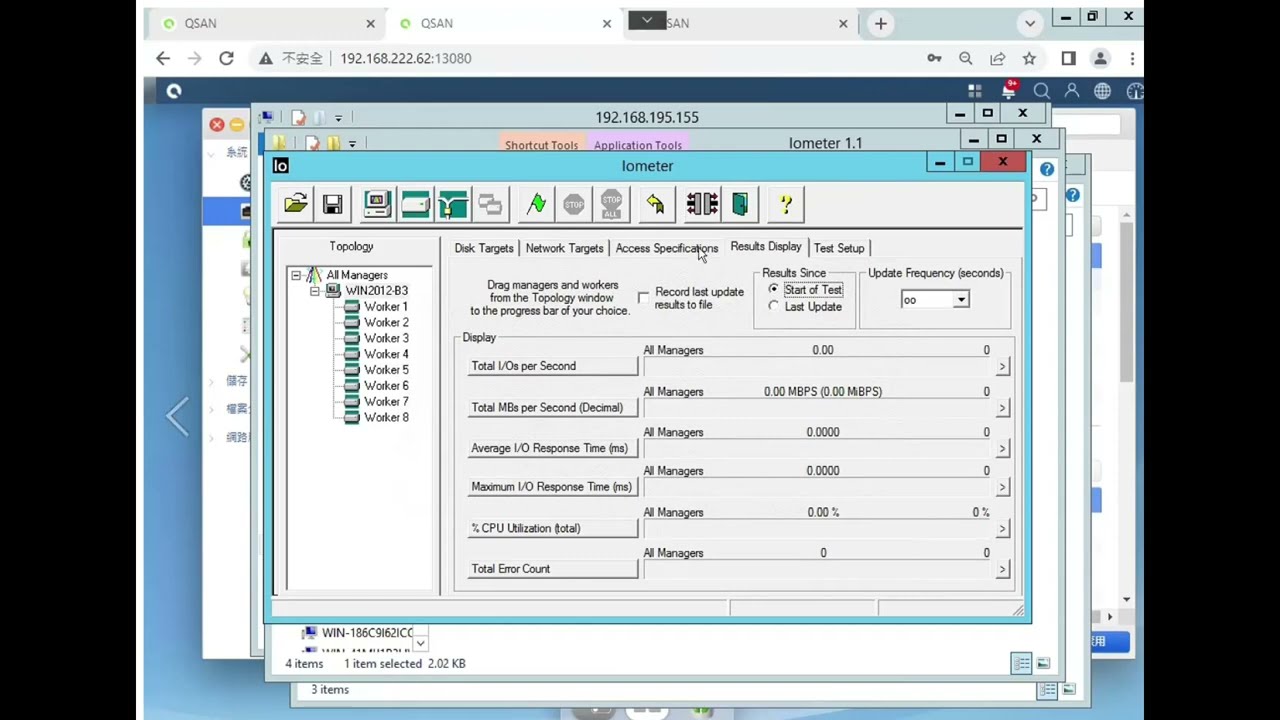Viewport: 1280px width, 720px height.
Task: Click the left carousel arrow on QSAN page
Action: (x=177, y=415)
